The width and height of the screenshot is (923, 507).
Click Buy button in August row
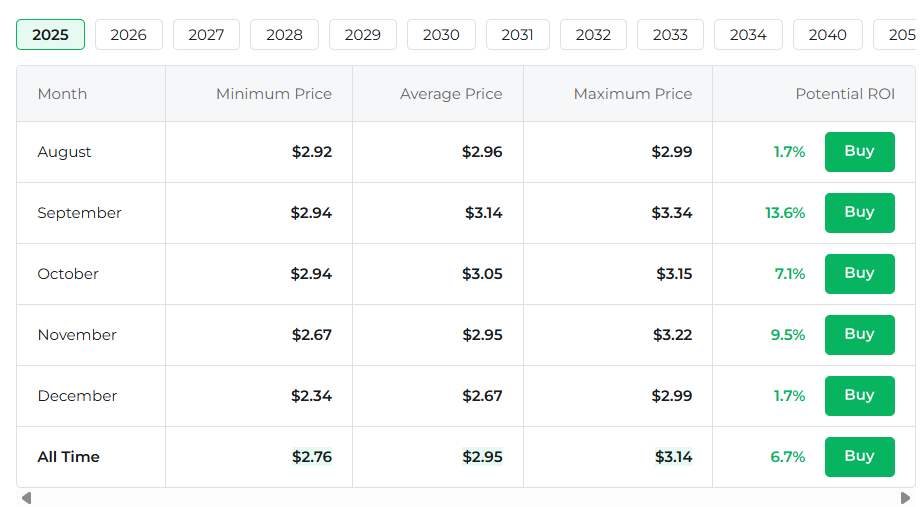859,152
